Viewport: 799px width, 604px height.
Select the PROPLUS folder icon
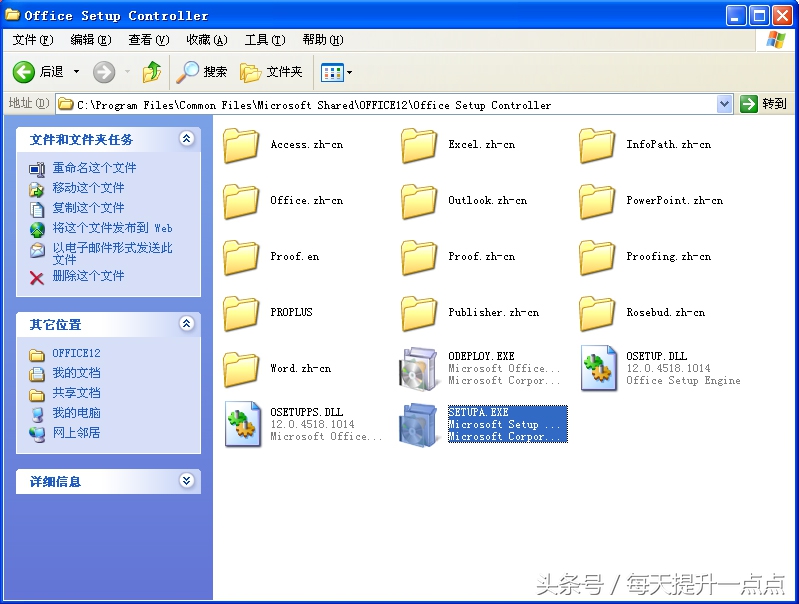tap(241, 313)
